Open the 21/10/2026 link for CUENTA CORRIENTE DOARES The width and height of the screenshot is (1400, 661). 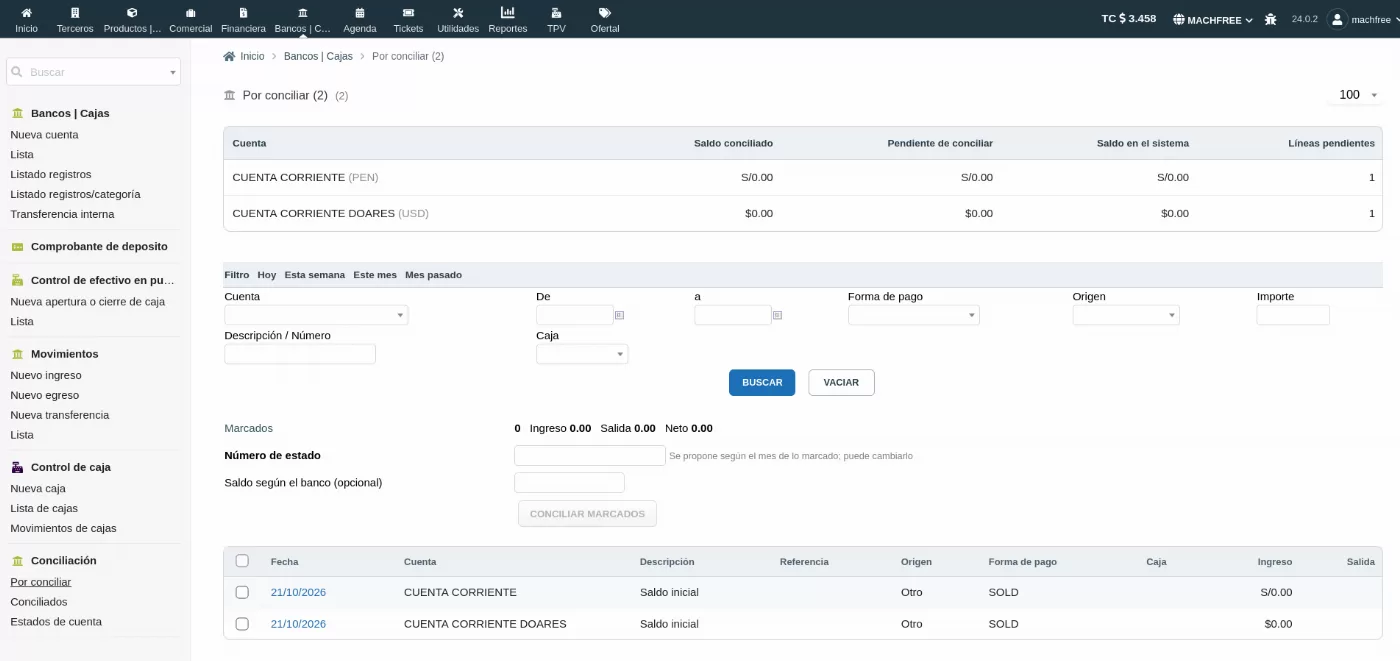tap(298, 624)
